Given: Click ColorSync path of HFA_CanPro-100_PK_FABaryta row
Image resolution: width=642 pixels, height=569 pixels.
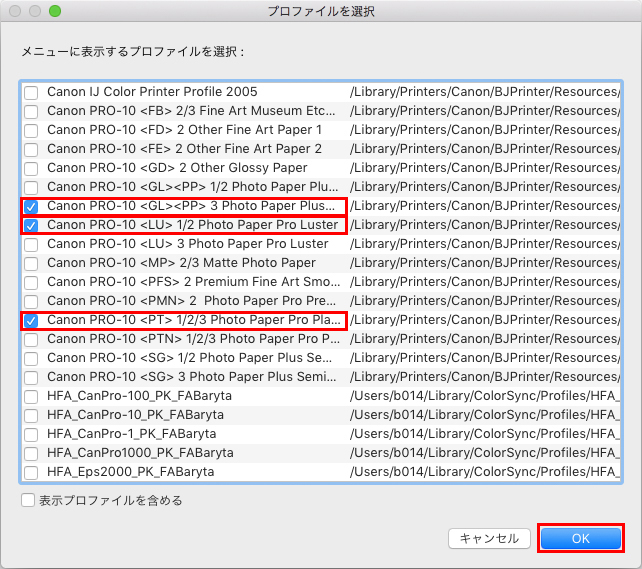Looking at the screenshot, I should click(485, 396).
